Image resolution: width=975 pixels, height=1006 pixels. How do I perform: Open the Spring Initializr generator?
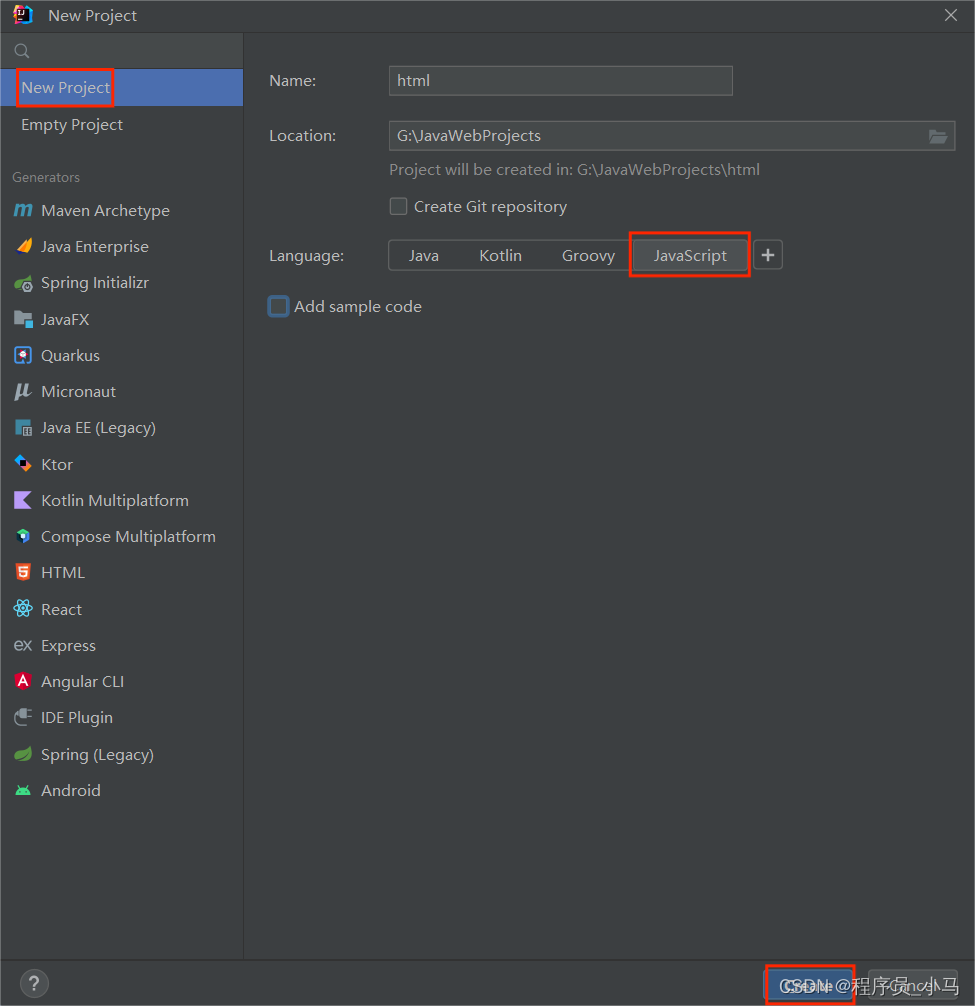coord(122,283)
